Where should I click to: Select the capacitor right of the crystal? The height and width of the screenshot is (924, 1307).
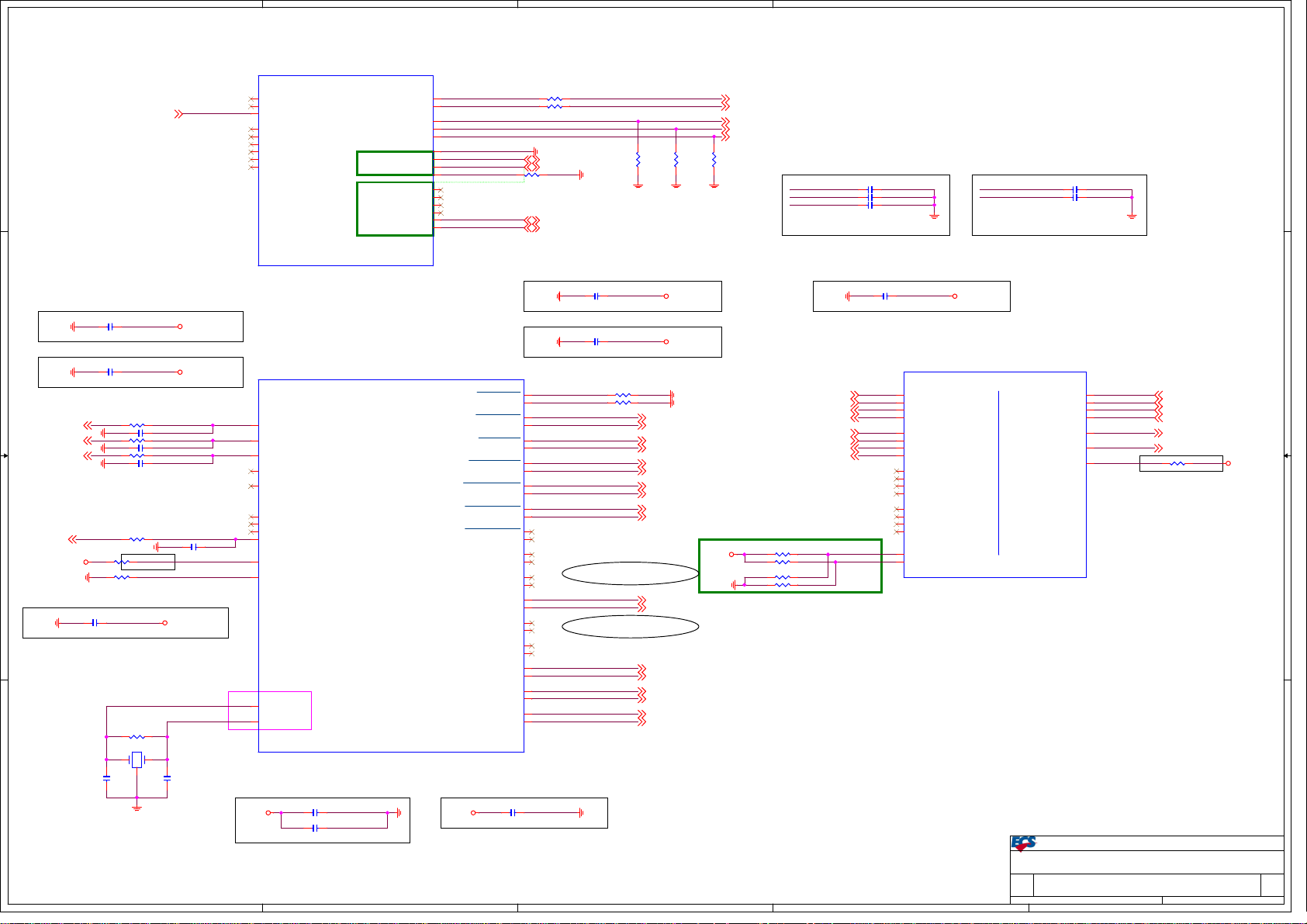click(167, 776)
